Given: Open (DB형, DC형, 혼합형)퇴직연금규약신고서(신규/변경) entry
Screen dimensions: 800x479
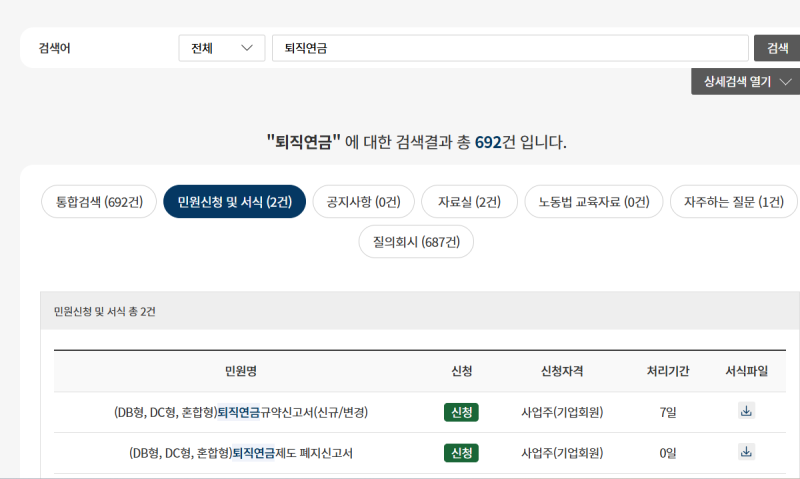Looking at the screenshot, I should [241, 412].
